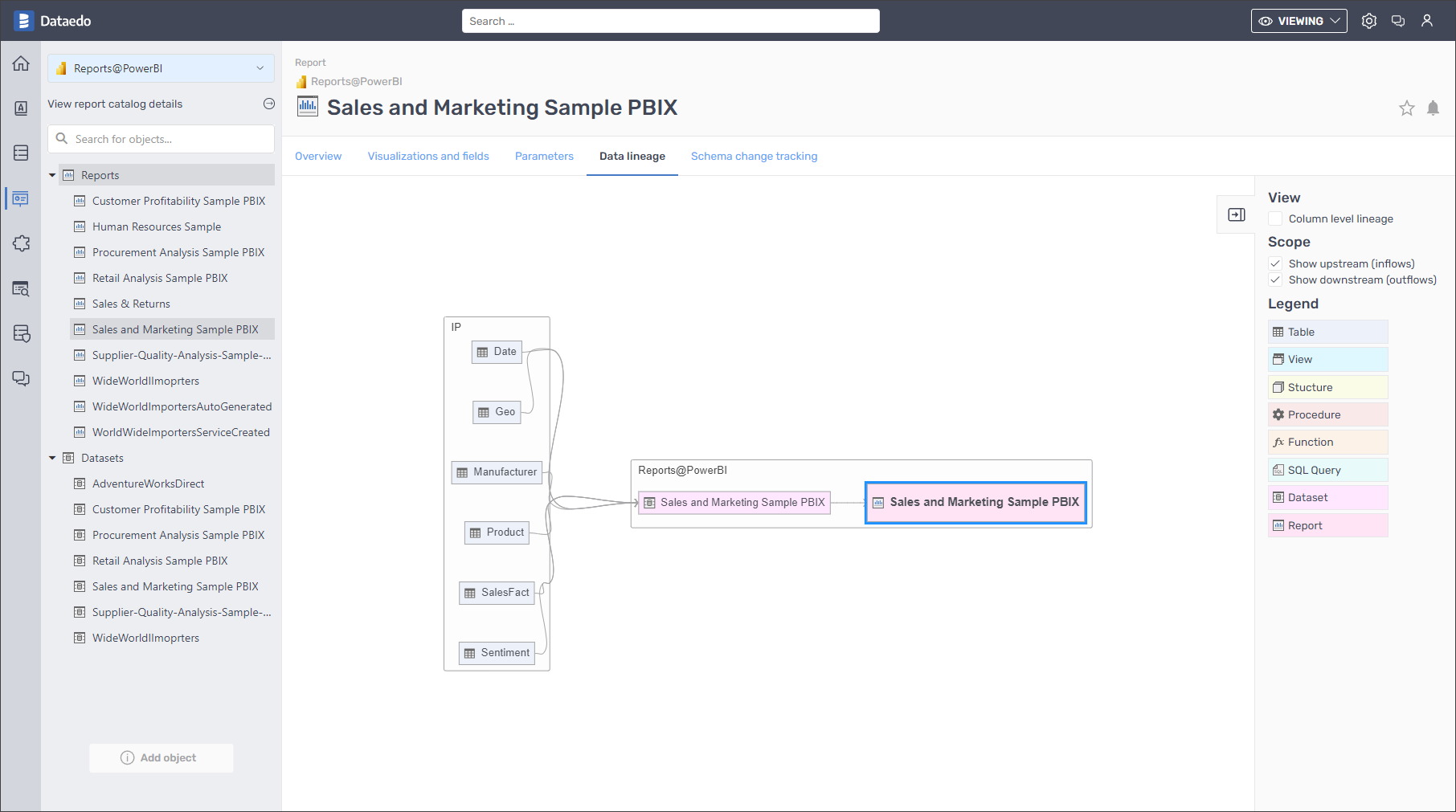Click the user profile icon top right
The height and width of the screenshot is (812, 1456).
coord(1427,20)
